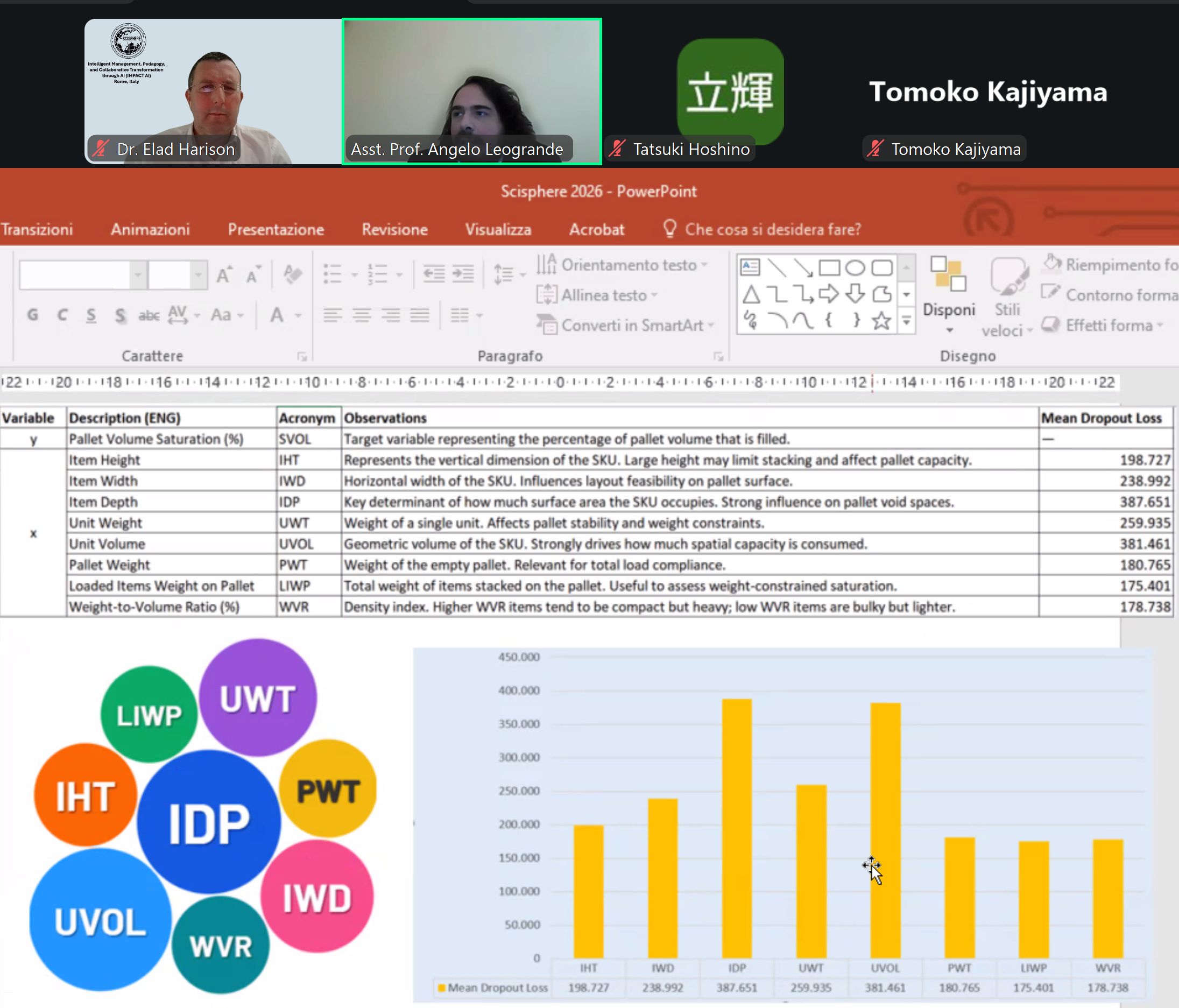Select the oval shape in shapes gallery

tap(855, 267)
